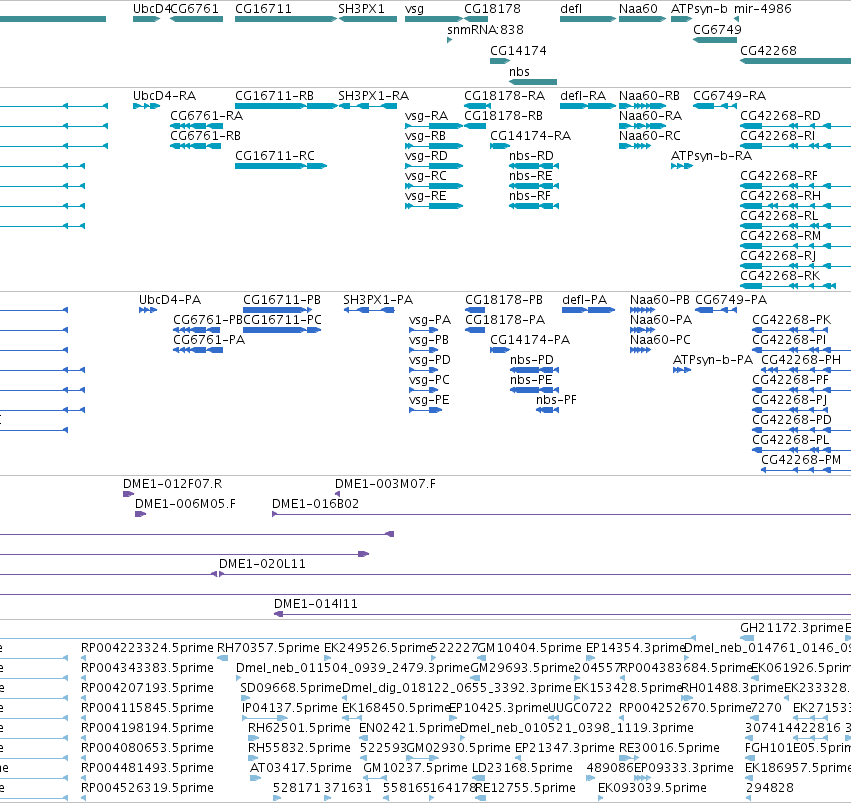Image resolution: width=851 pixels, height=803 pixels.
Task: Open the SH3PX1-PA protein label
Action: (x=378, y=300)
